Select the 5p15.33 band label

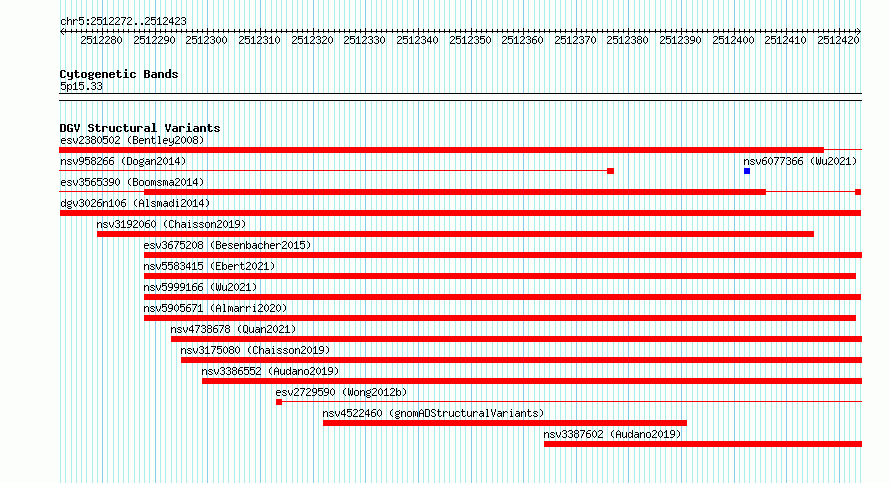[81, 86]
